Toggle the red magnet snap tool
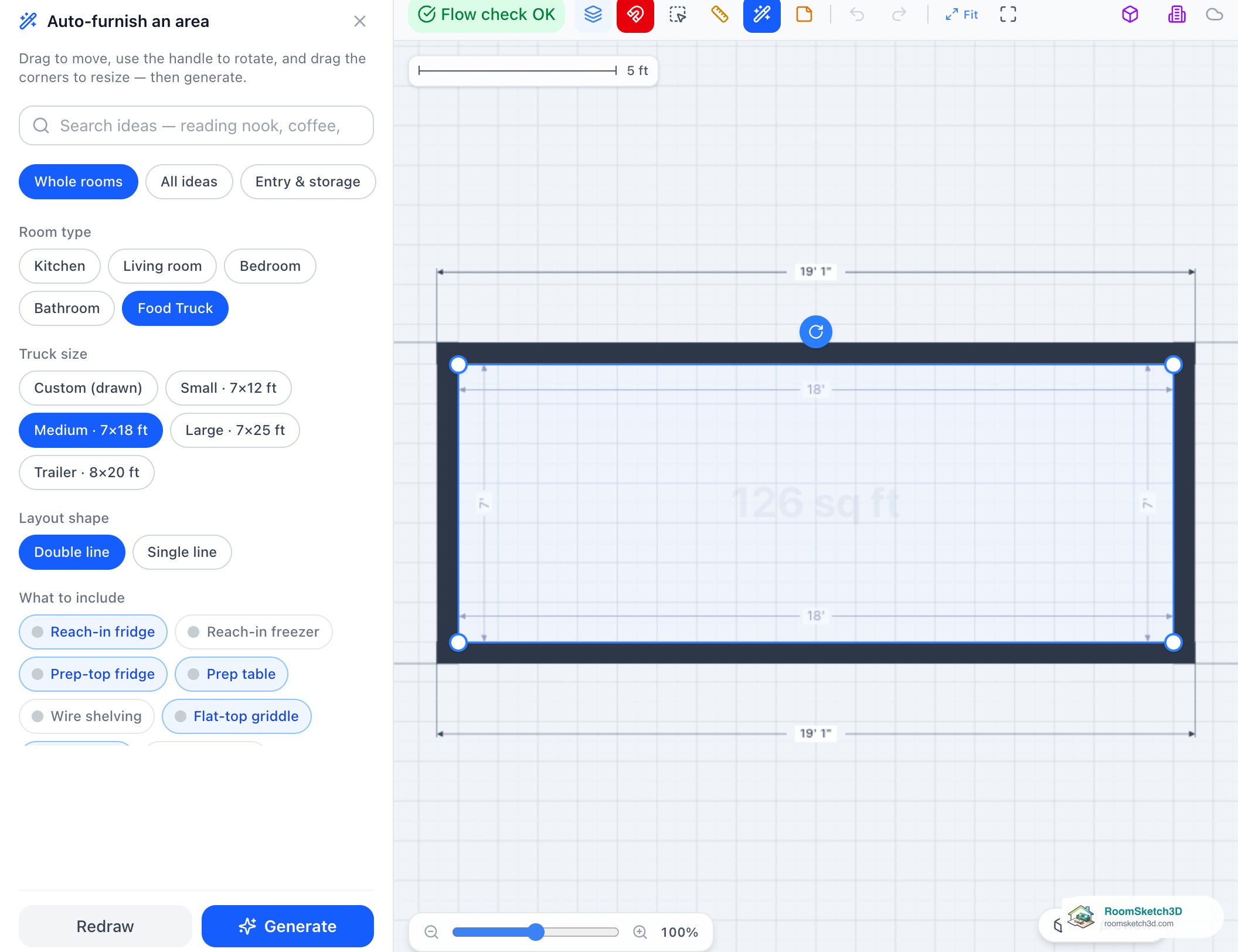 pos(635,15)
